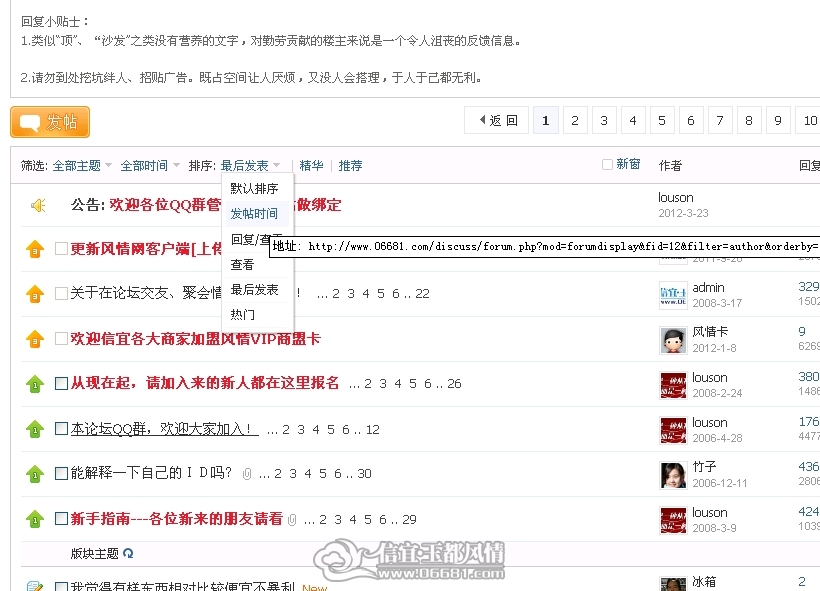This screenshot has height=591, width=820.
Task: Expand the 全部时间 filter dropdown
Action: [150, 166]
